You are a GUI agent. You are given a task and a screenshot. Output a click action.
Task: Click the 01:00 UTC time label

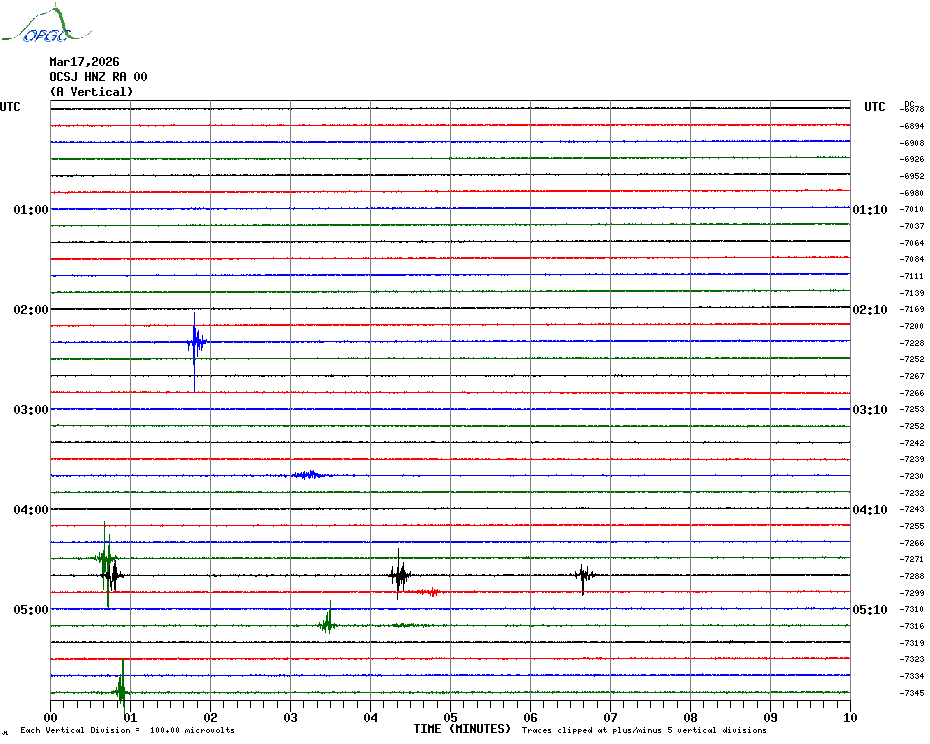pyautogui.click(x=30, y=210)
